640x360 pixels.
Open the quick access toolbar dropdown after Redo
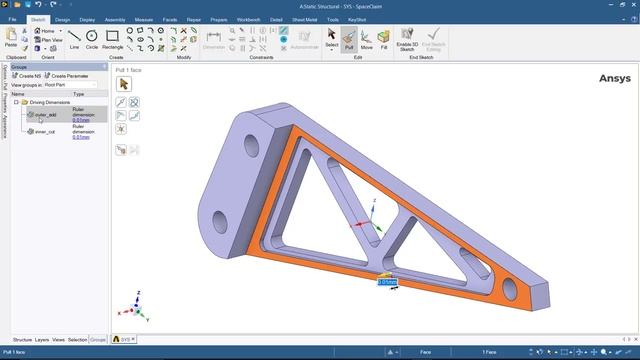tap(60, 4)
